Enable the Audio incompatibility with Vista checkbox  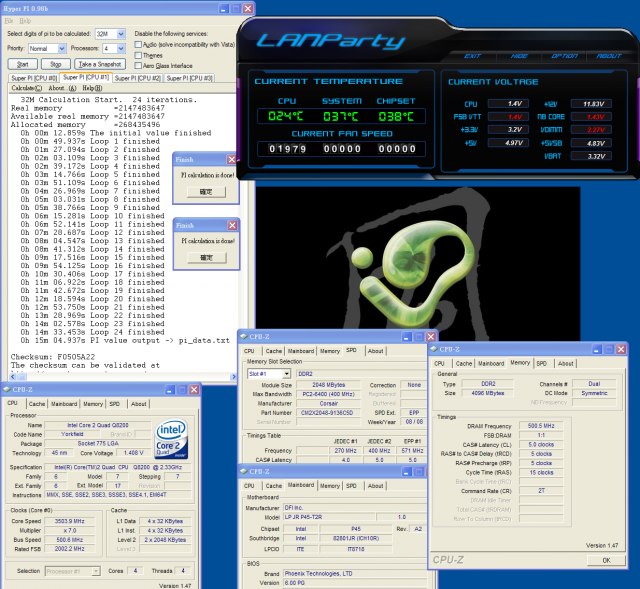click(x=138, y=44)
